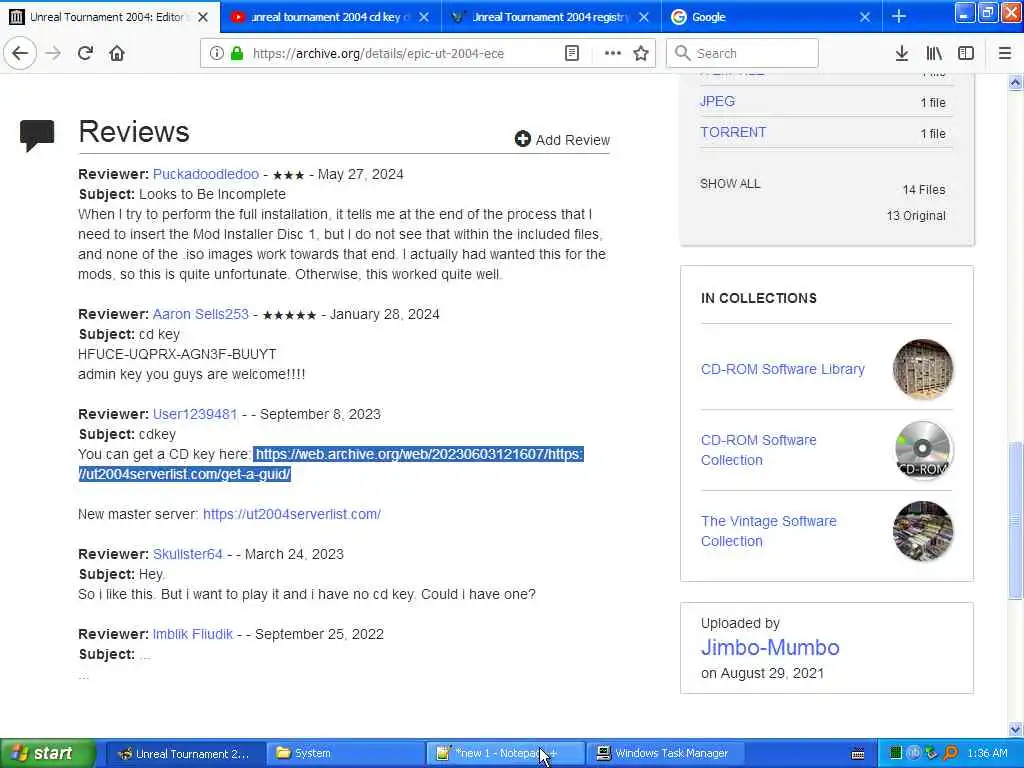1024x768 pixels.
Task: Open the JPEG download option
Action: click(x=717, y=101)
